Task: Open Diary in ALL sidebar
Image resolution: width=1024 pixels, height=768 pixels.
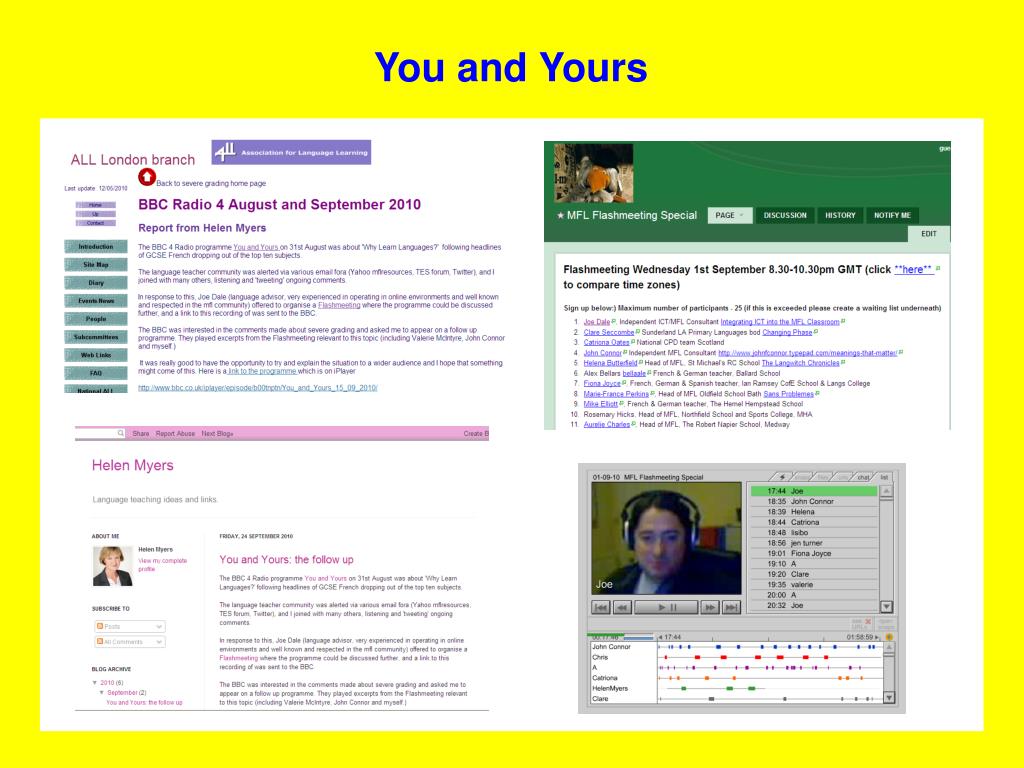Action: [x=96, y=283]
